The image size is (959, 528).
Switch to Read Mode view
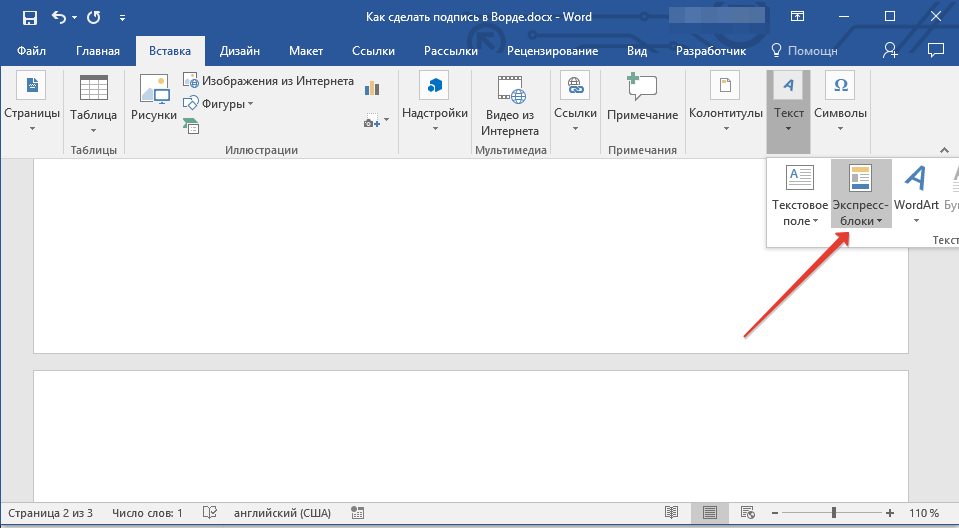click(671, 513)
